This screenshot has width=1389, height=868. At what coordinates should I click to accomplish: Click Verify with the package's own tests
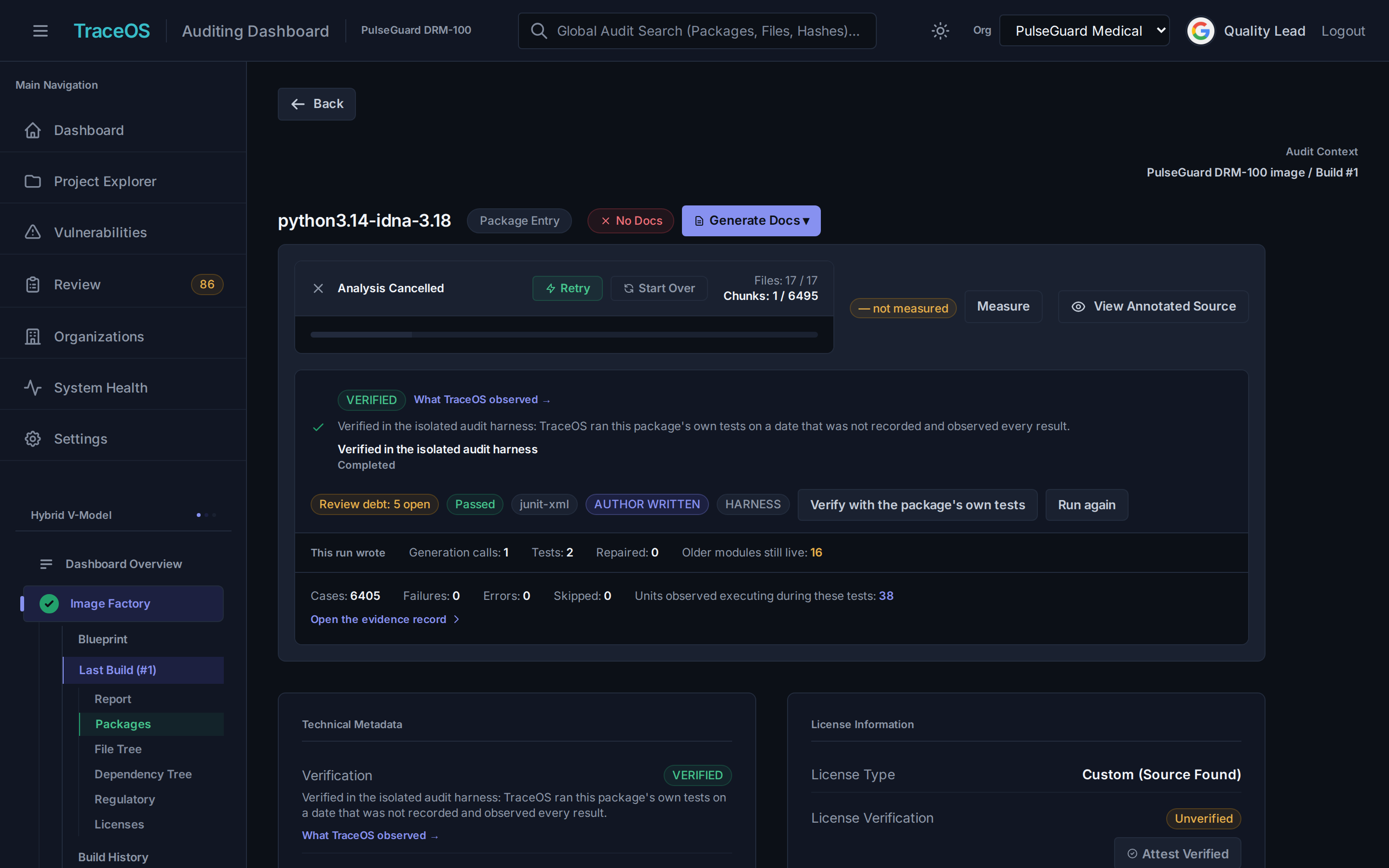pos(917,504)
